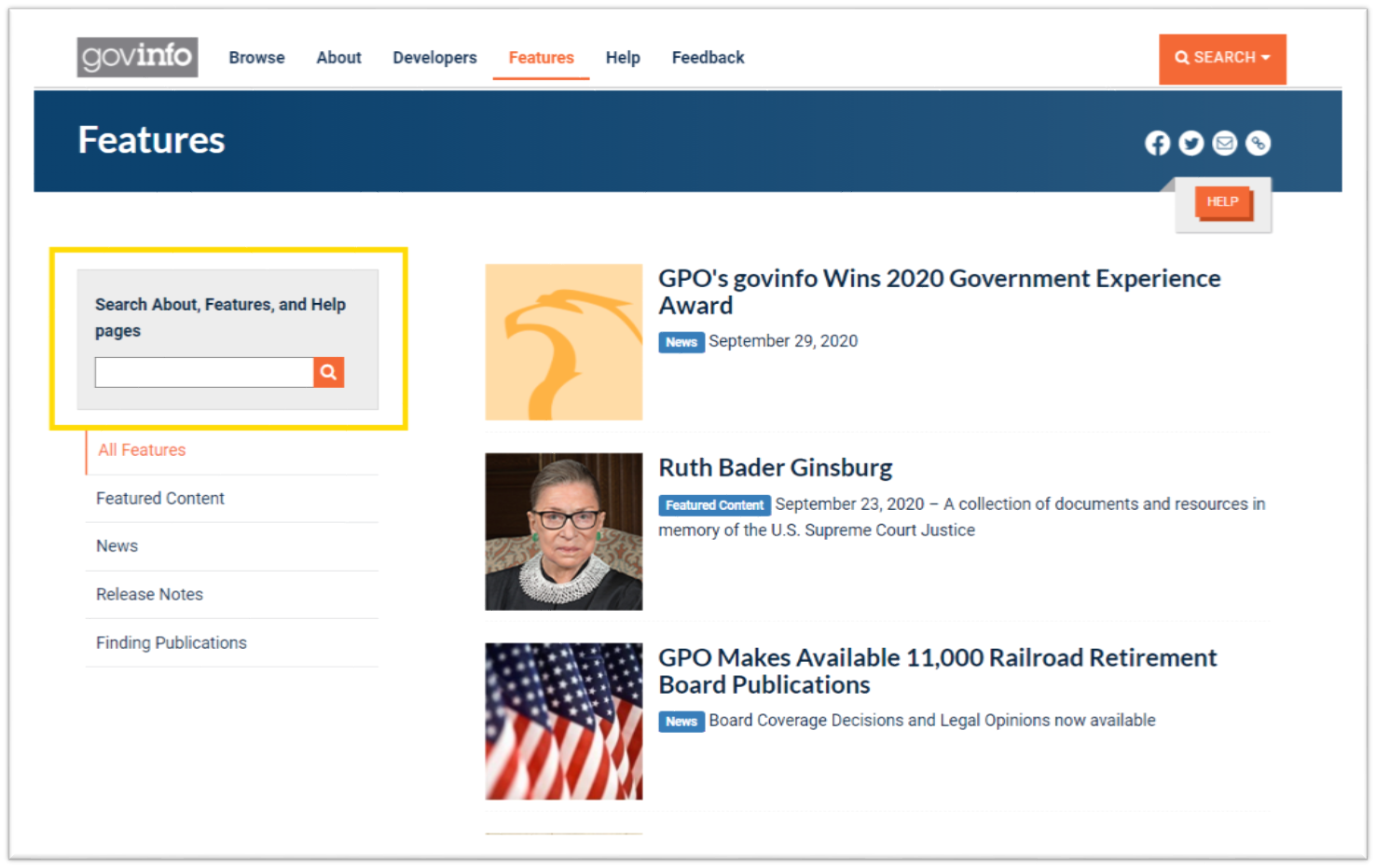Select the All Features filter

(141, 449)
